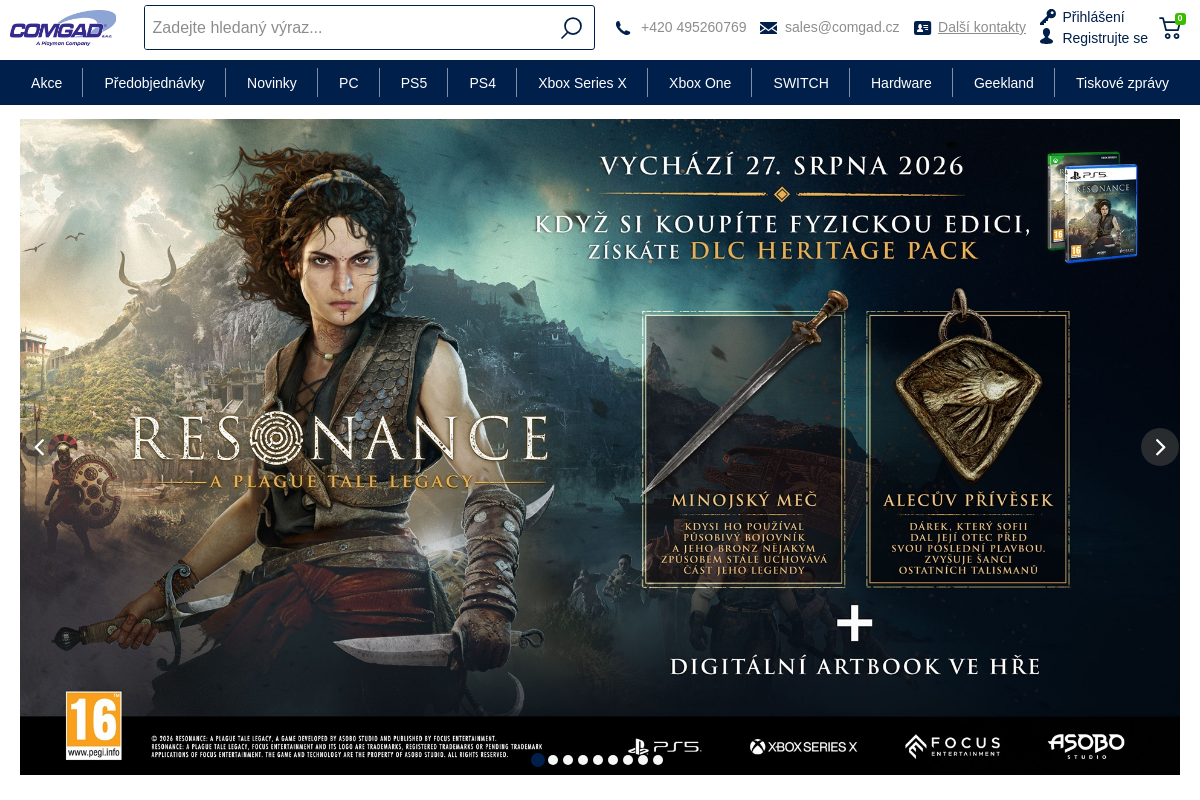
Task: Click the Minojský meč DLC card
Action: click(x=744, y=448)
